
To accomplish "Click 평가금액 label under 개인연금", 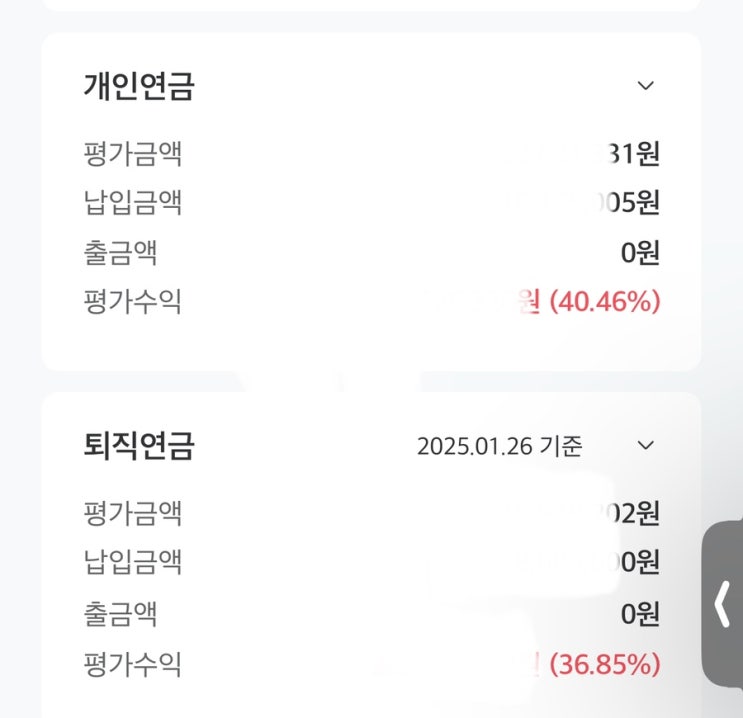I will pos(132,155).
